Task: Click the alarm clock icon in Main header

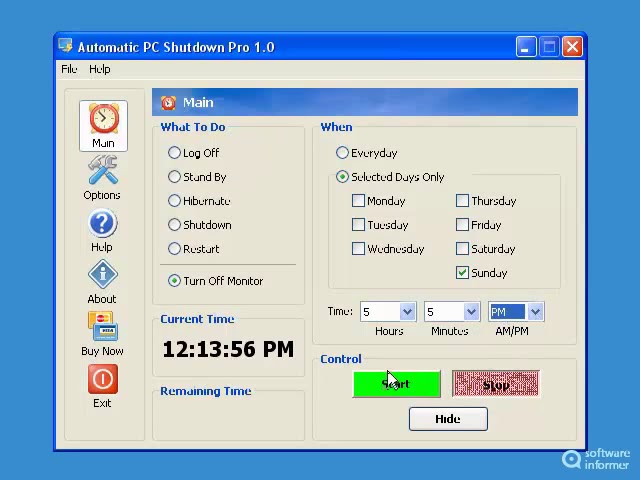Action: (168, 102)
